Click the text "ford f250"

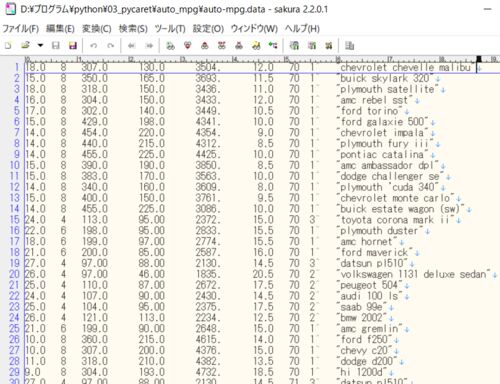tap(364, 339)
